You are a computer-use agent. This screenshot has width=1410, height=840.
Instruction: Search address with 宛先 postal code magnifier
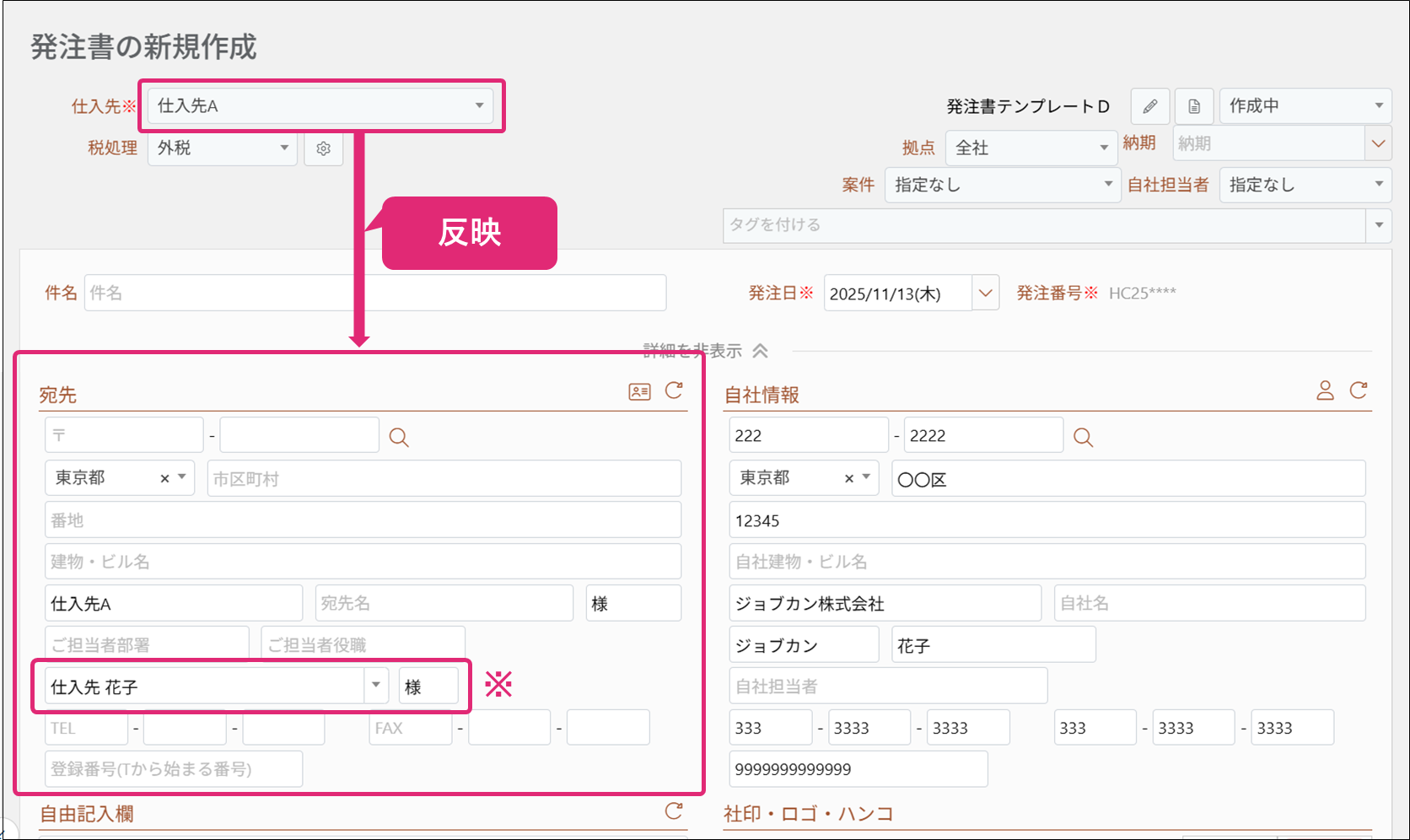399,437
